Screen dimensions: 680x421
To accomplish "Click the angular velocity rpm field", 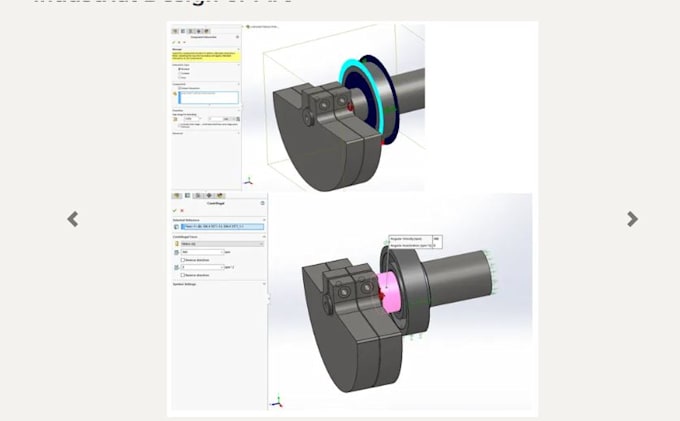I will (x=203, y=252).
